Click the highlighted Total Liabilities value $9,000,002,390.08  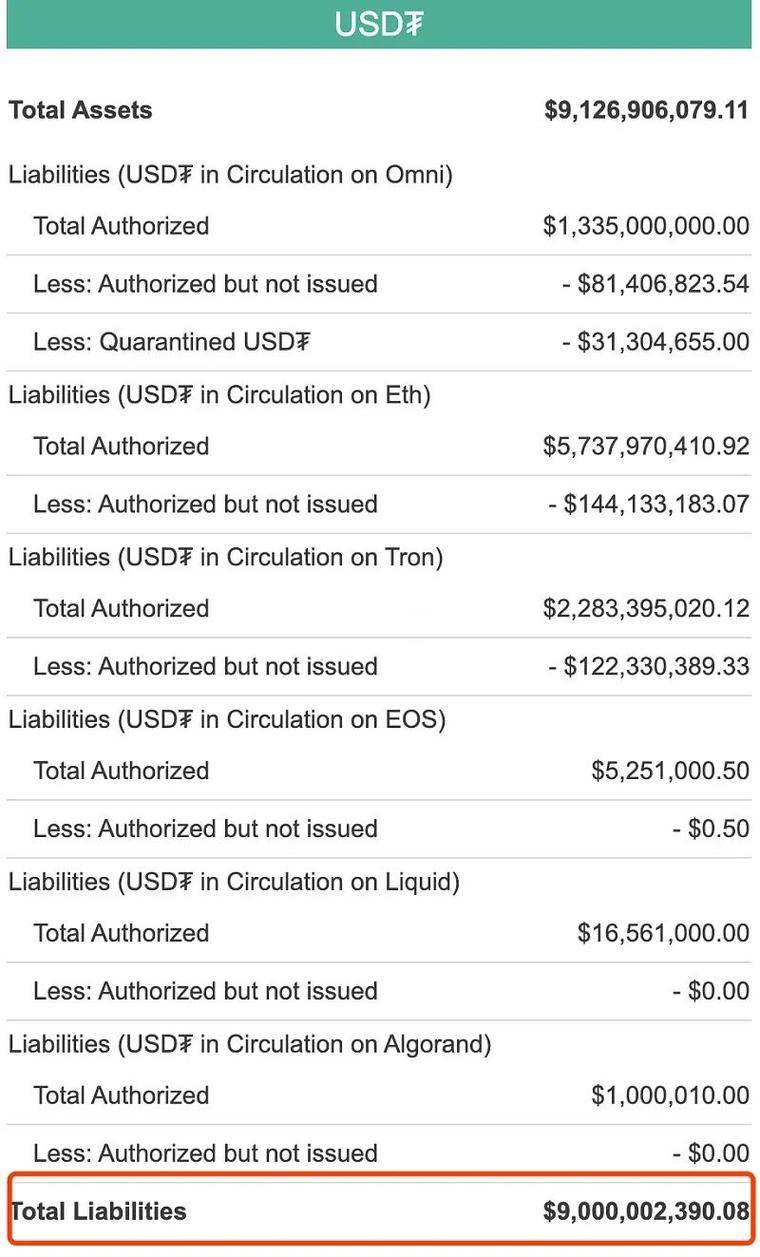pyautogui.click(x=646, y=1212)
